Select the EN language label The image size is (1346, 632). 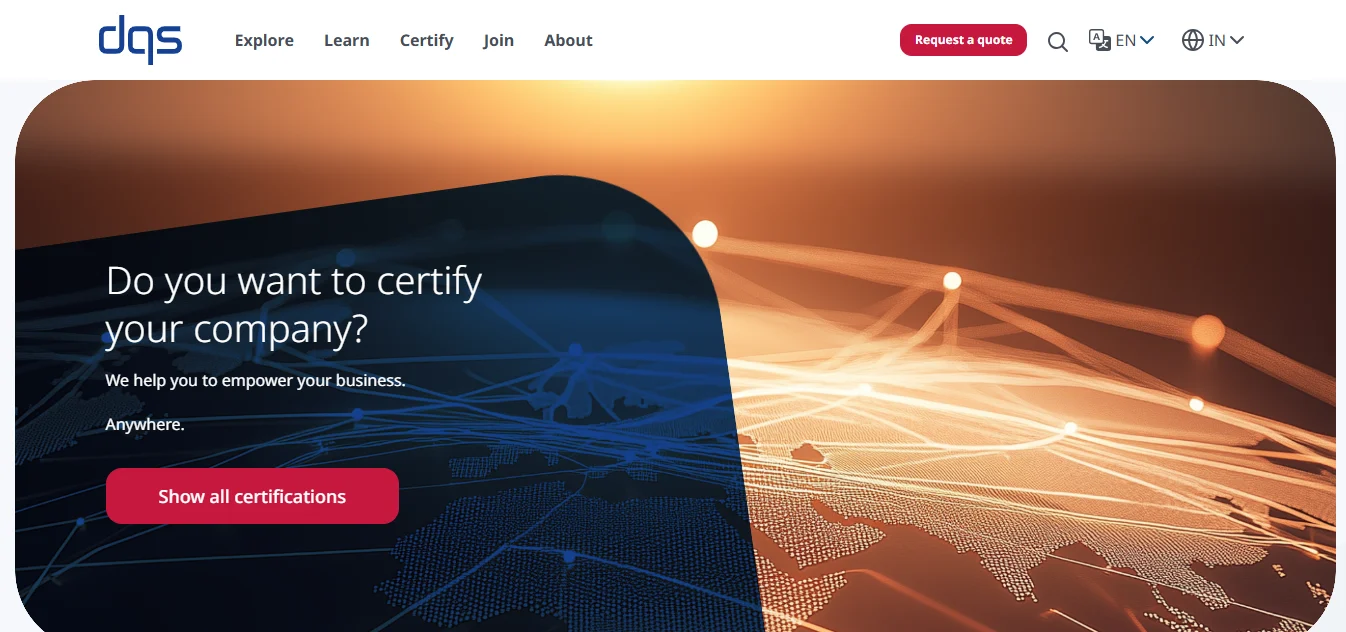(1125, 40)
